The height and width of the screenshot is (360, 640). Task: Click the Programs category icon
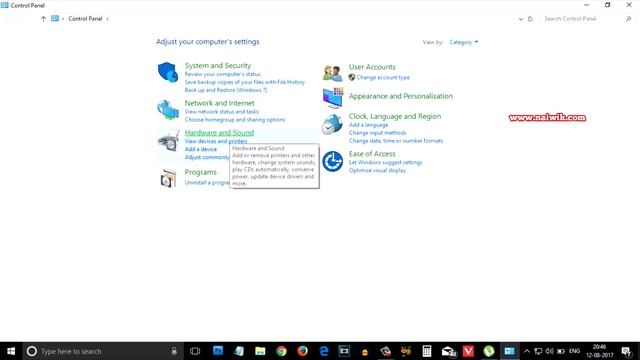[168, 178]
